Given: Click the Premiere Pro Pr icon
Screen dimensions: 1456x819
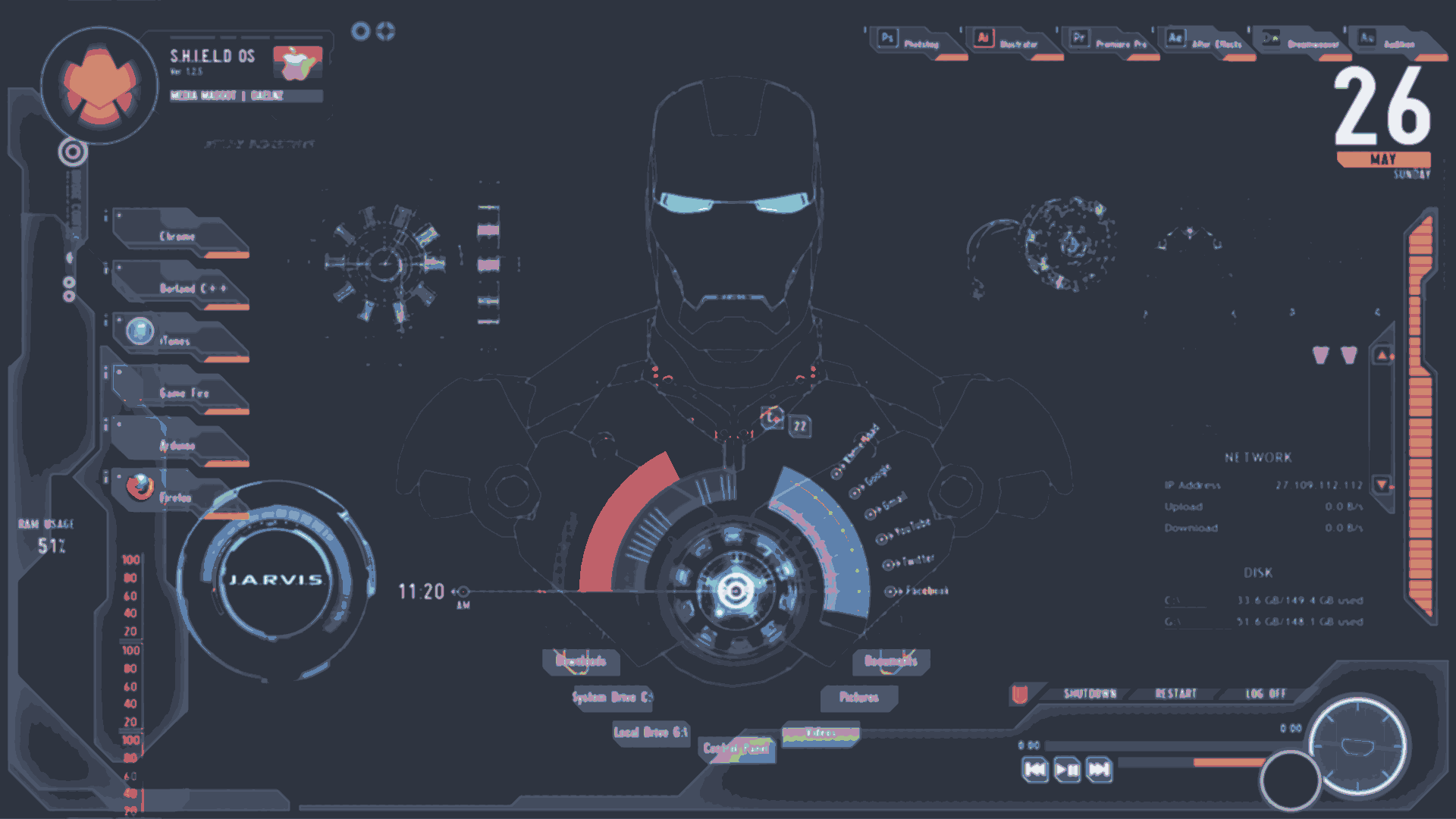Looking at the screenshot, I should tap(1079, 37).
